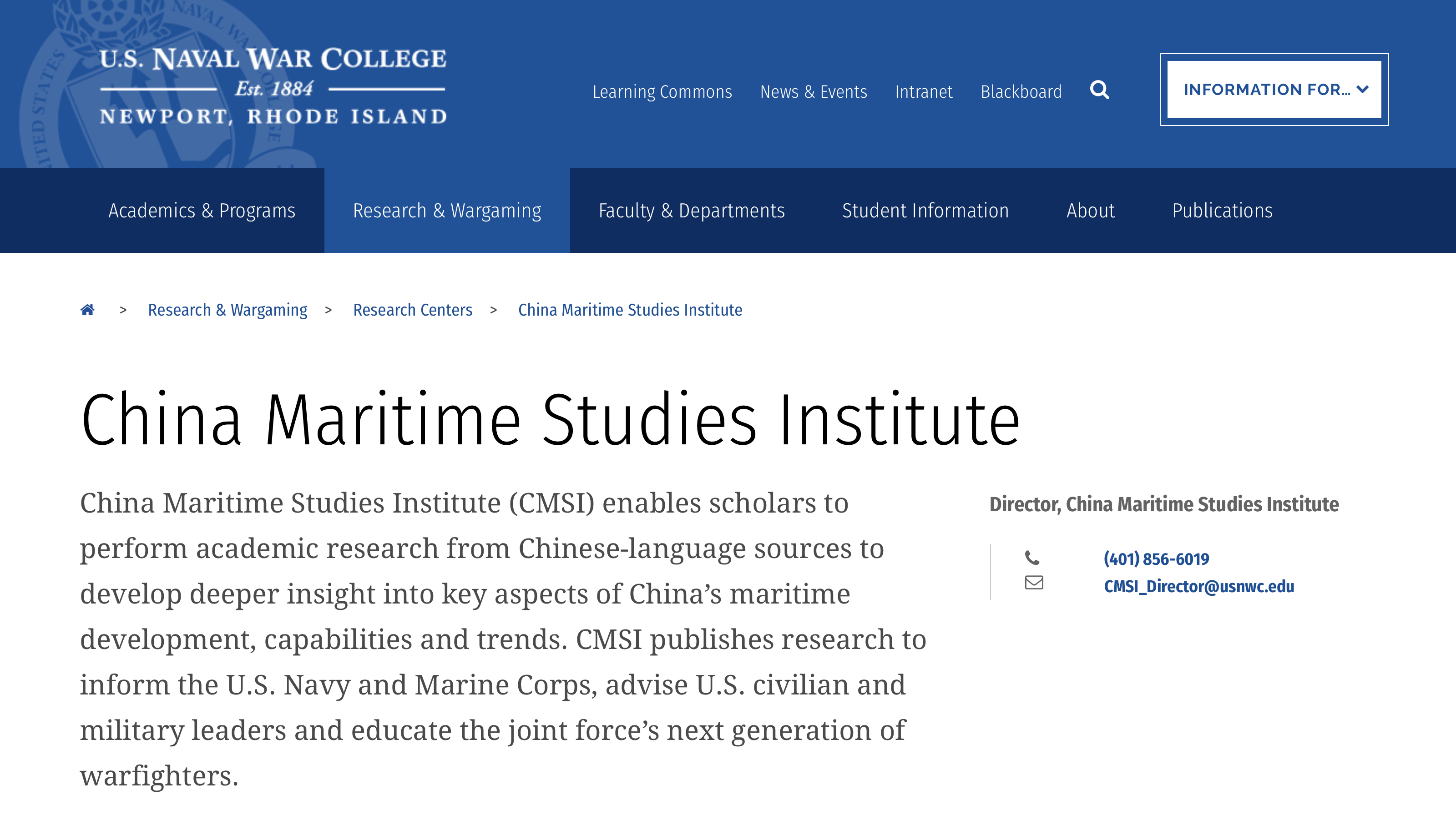Screen dimensions: 1456x815
Task: Click China Maritime Studies Institute breadcrumb
Action: click(630, 310)
